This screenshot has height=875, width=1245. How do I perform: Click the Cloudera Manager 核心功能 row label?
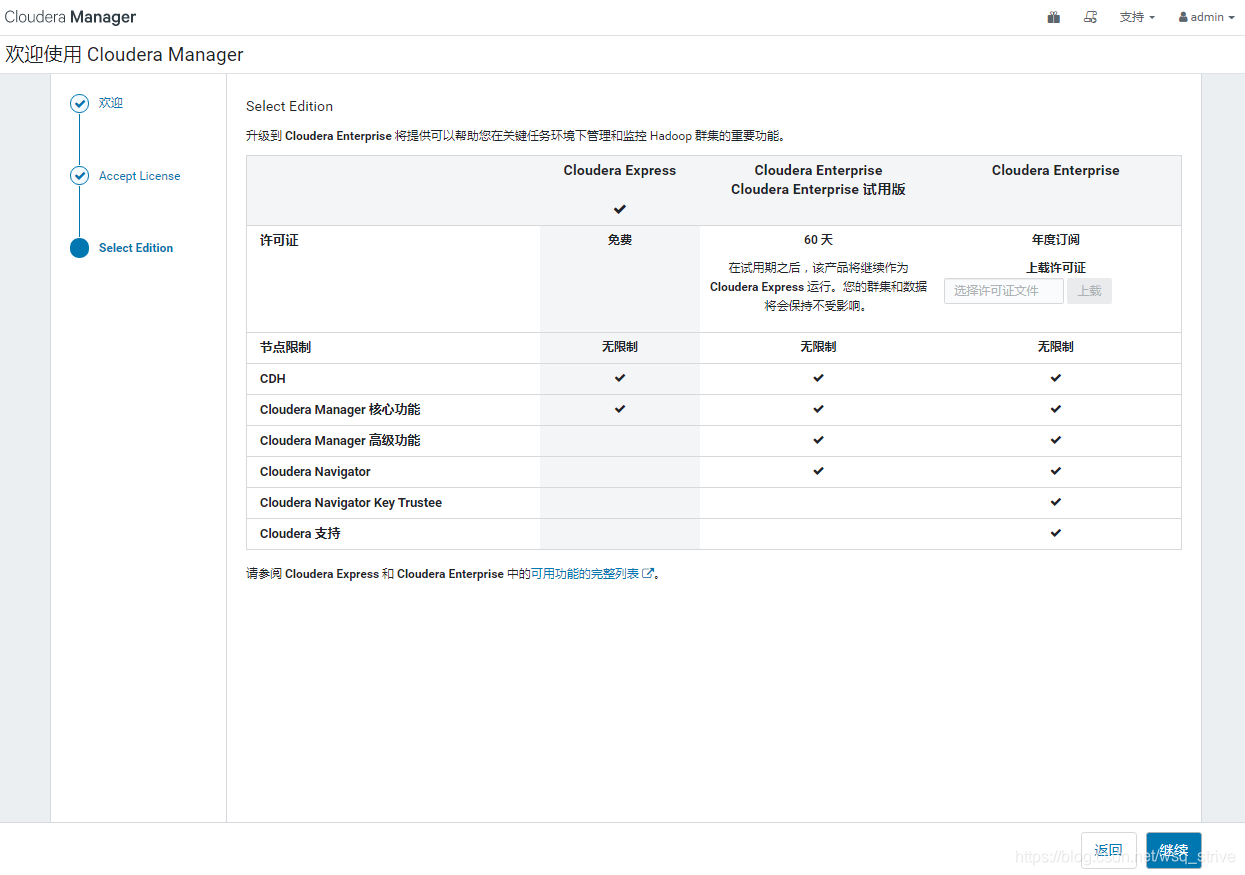[x=340, y=410]
